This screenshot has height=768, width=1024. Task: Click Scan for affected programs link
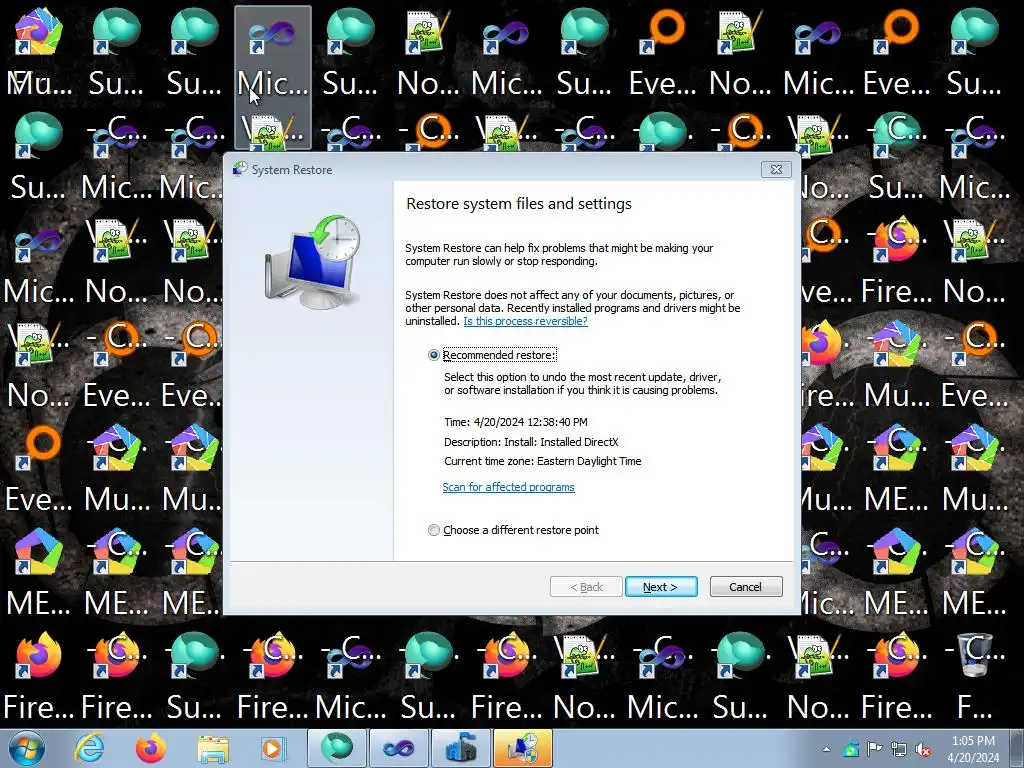coord(508,487)
